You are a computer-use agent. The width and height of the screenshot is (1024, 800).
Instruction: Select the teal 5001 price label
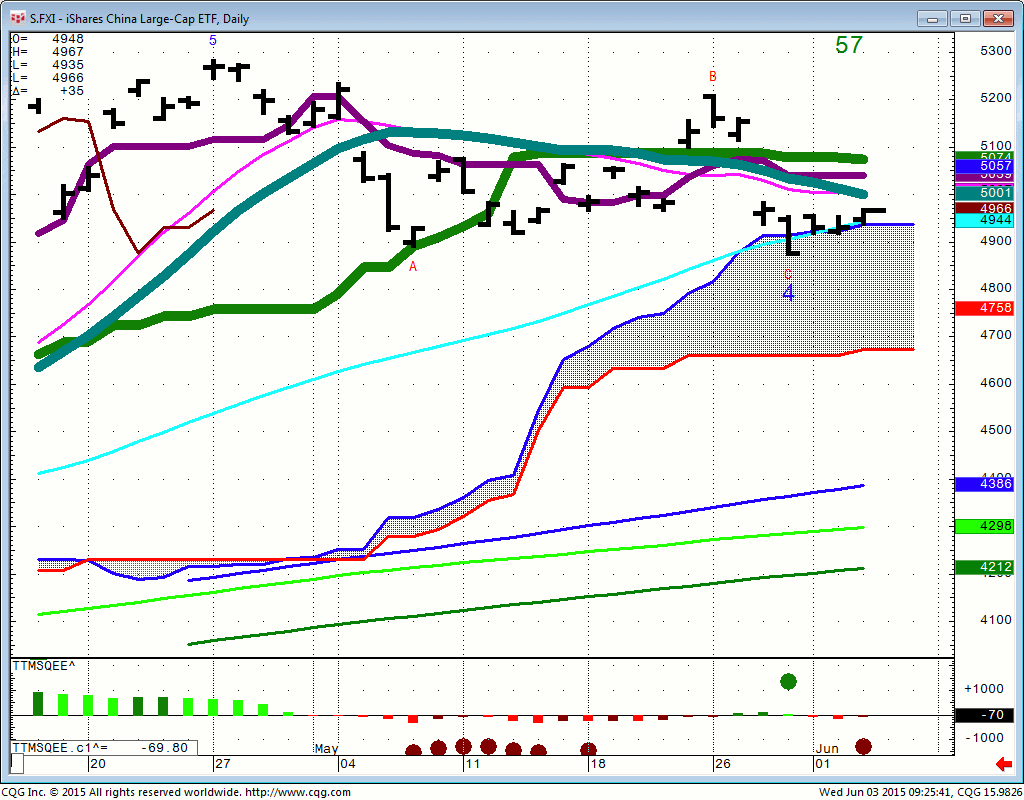click(x=984, y=193)
